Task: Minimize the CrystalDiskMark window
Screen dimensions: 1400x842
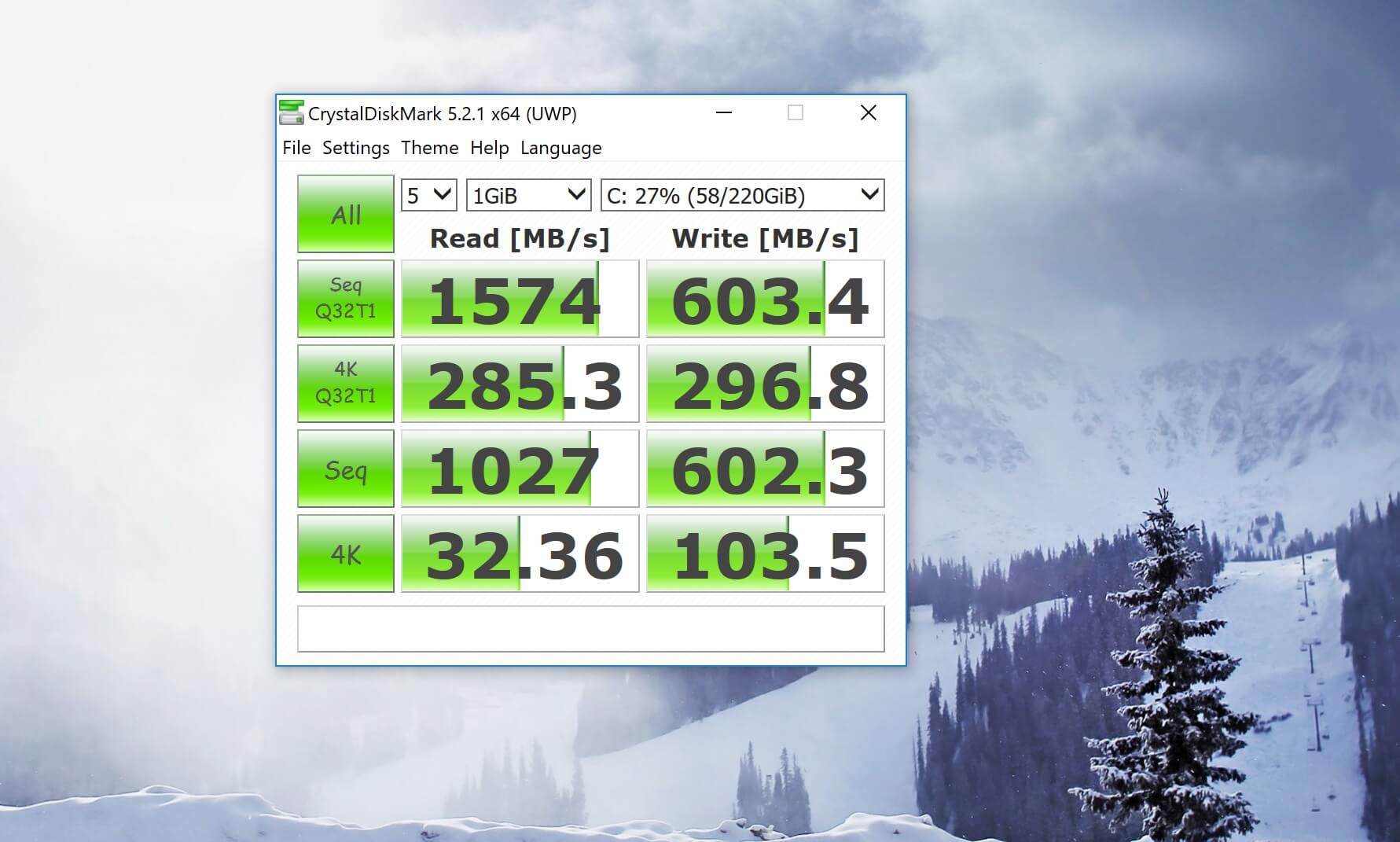Action: click(724, 113)
